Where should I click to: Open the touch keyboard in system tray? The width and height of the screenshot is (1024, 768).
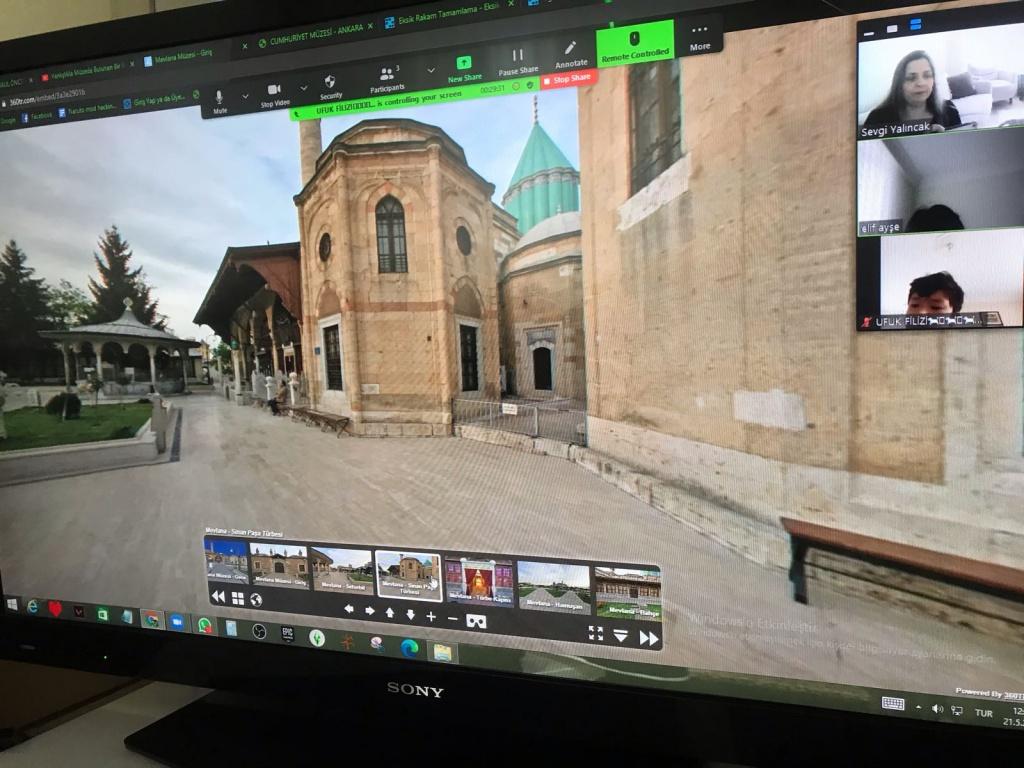(893, 703)
